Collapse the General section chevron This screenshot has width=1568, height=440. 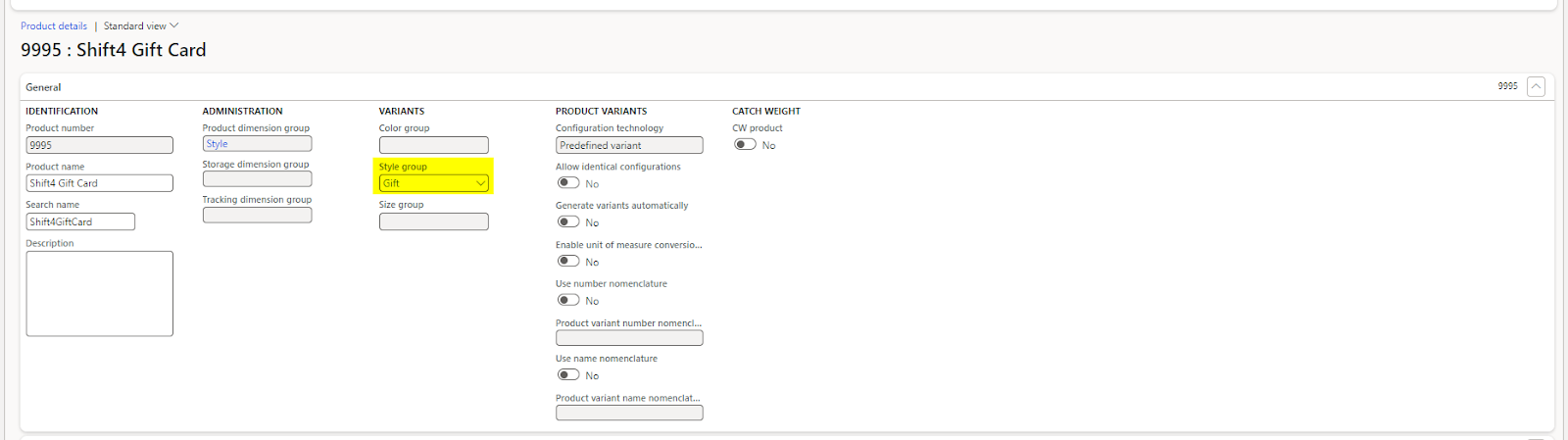click(x=1536, y=87)
